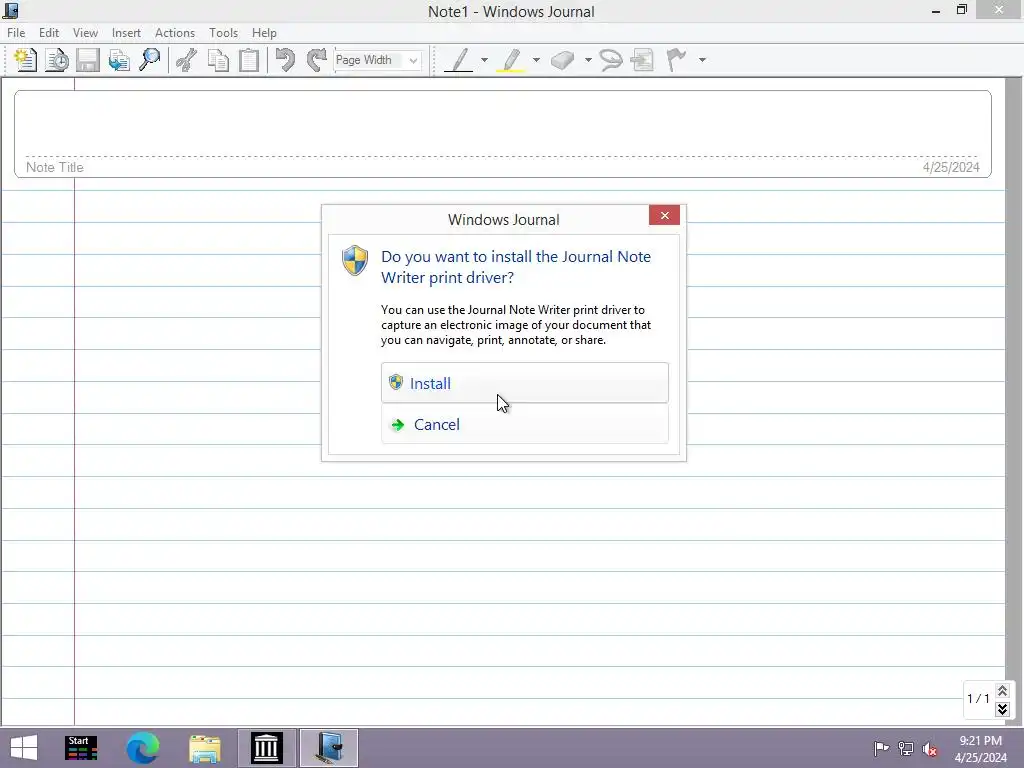Open the Tools menu
The width and height of the screenshot is (1024, 768).
pos(223,33)
